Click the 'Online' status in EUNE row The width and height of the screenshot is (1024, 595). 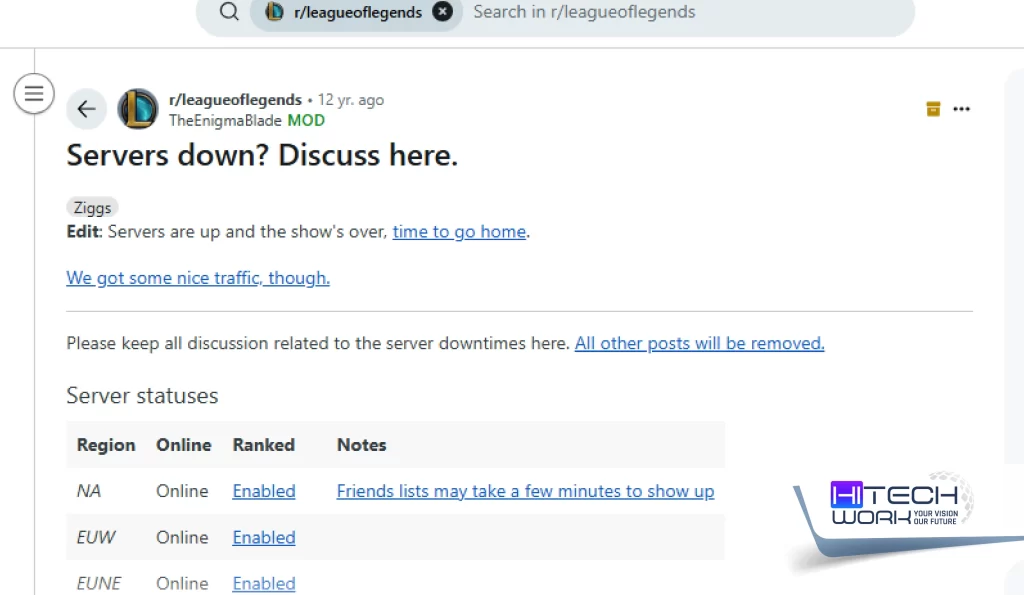pos(182,583)
